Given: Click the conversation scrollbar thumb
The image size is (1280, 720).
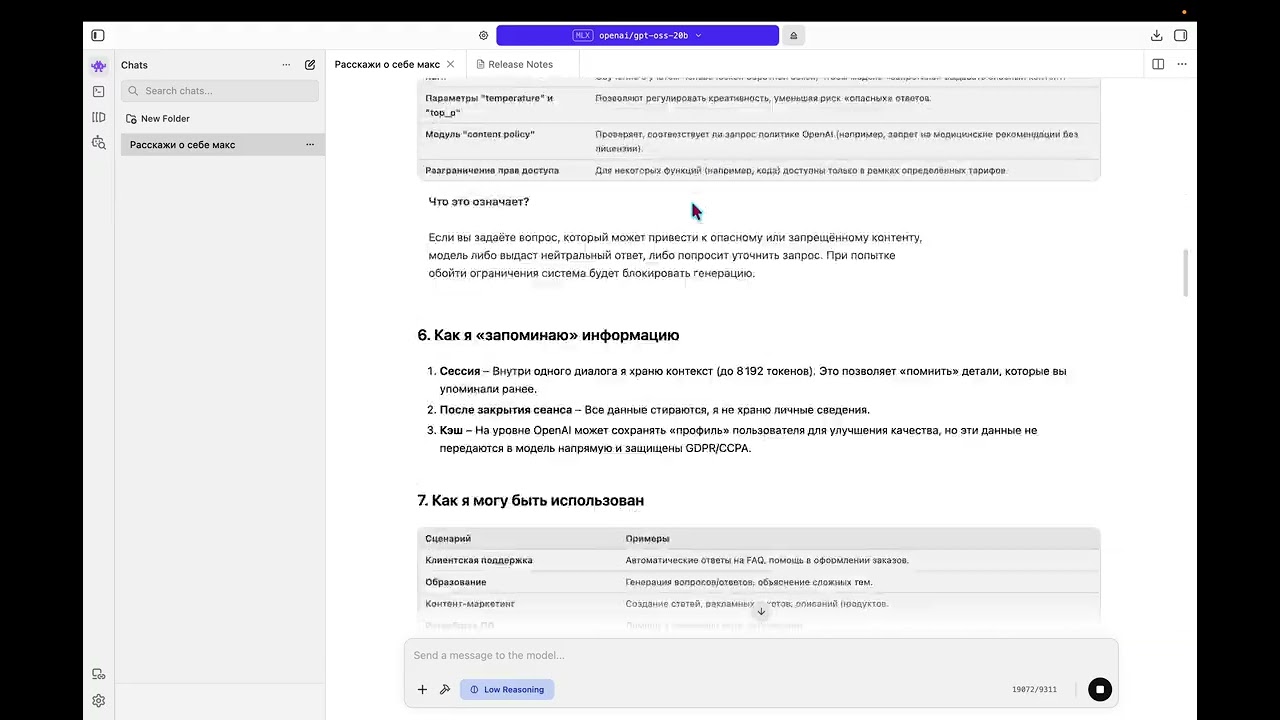Looking at the screenshot, I should (1187, 272).
